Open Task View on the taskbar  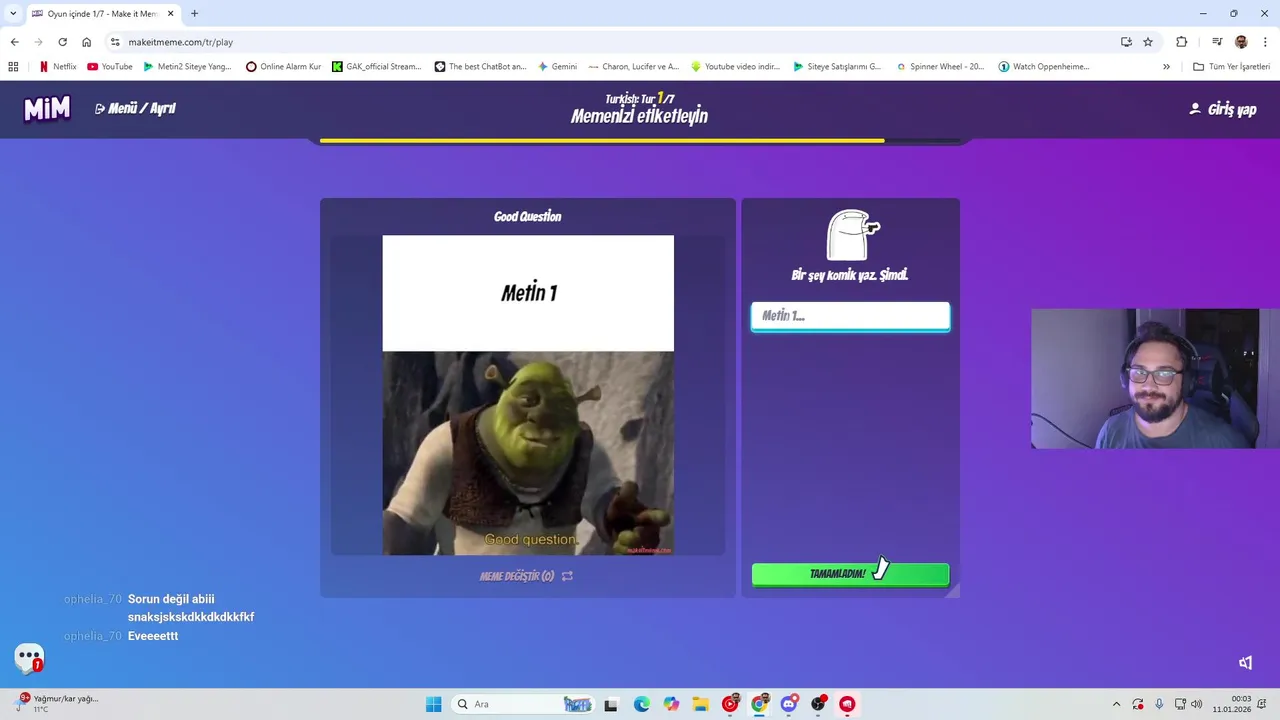click(611, 704)
